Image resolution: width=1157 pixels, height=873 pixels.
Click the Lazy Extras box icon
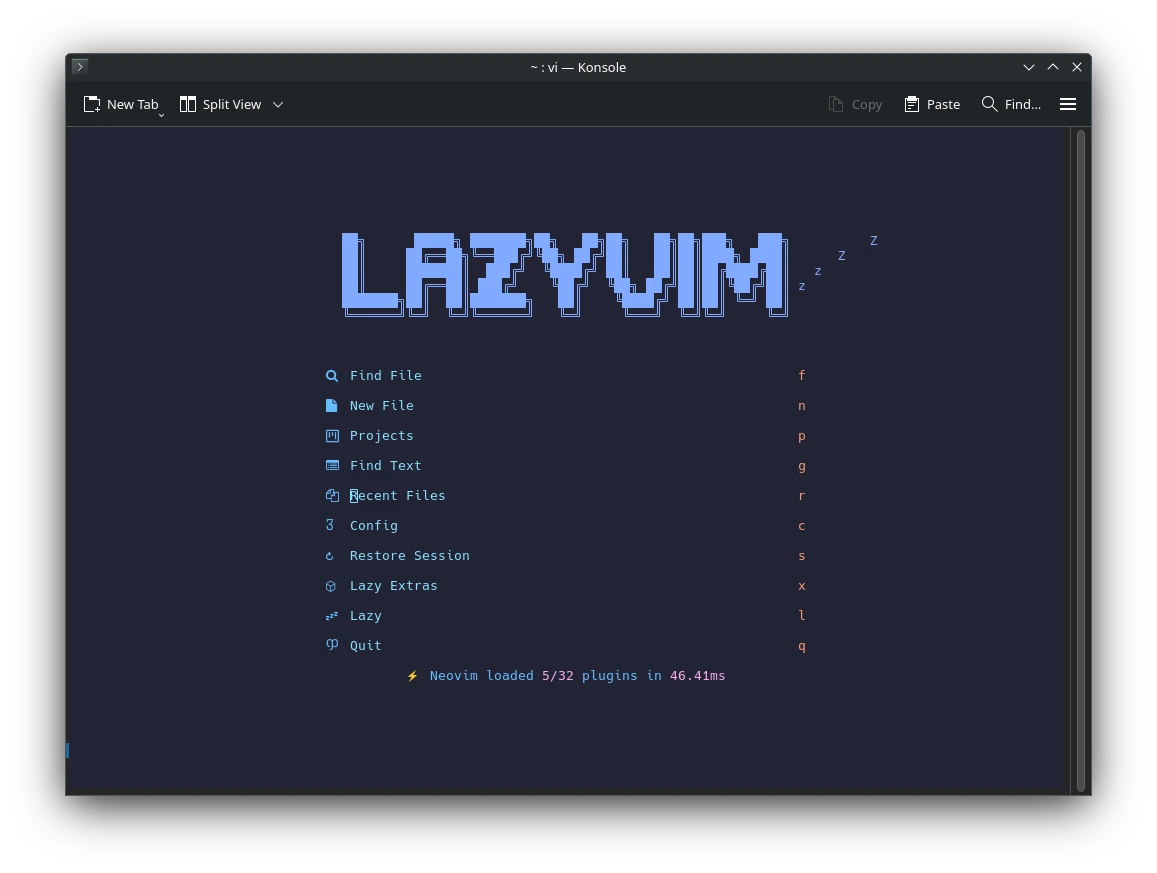(331, 587)
